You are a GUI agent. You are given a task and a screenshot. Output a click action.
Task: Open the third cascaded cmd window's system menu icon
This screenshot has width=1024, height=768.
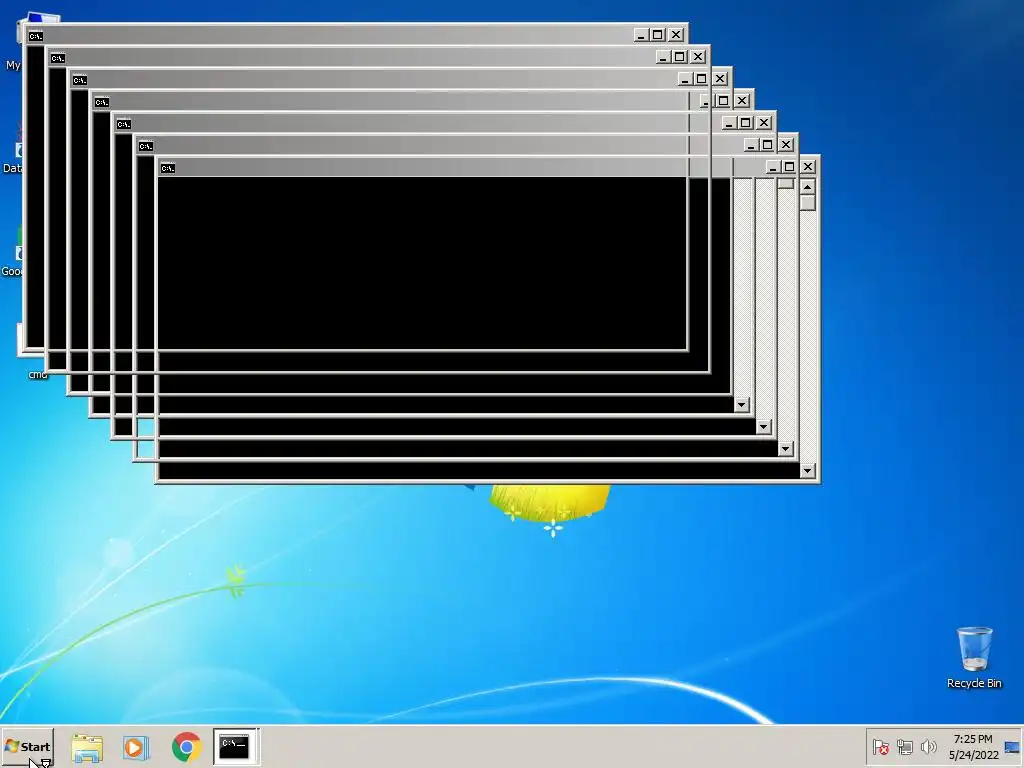pos(80,80)
